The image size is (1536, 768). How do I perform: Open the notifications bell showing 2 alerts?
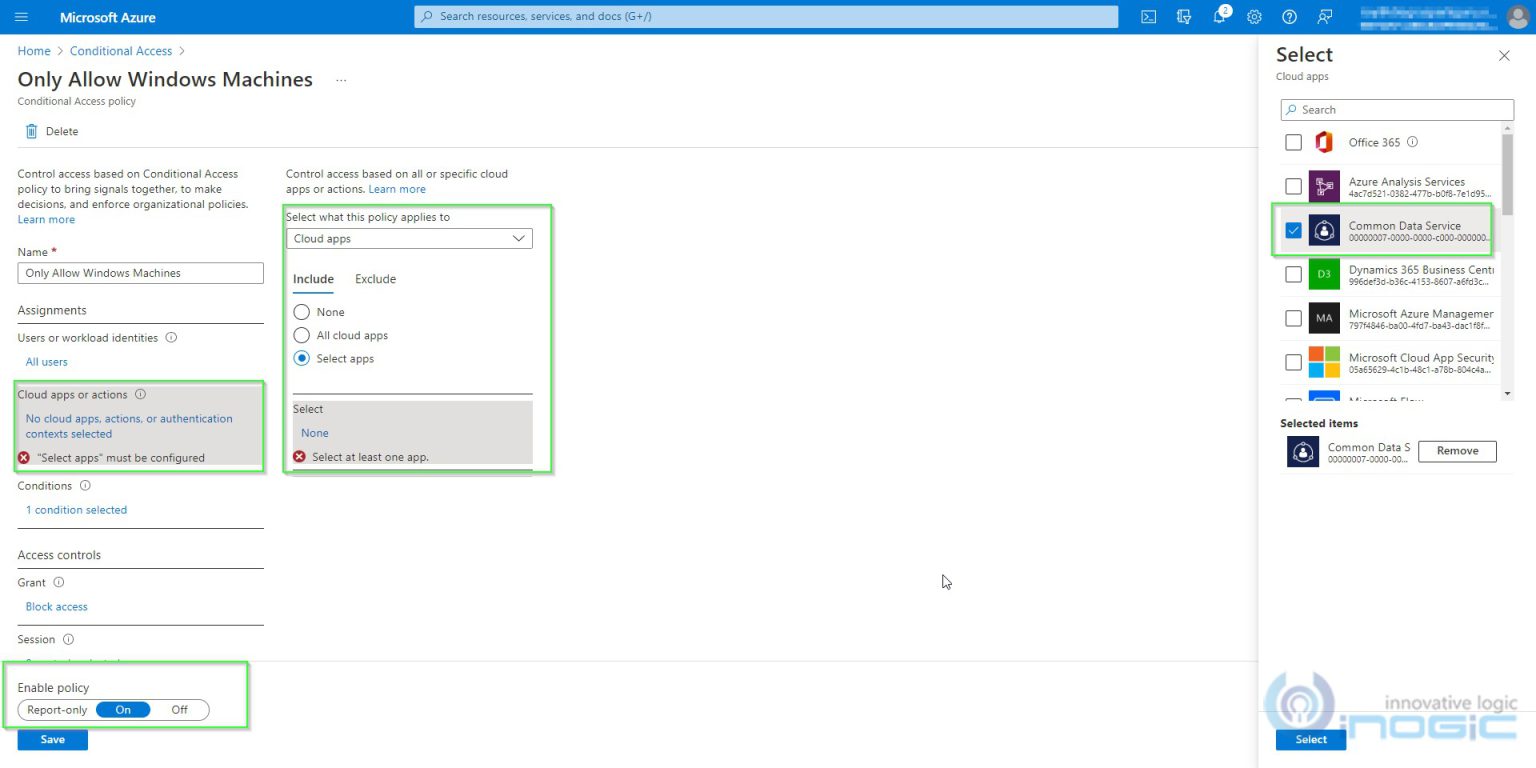(x=1219, y=16)
